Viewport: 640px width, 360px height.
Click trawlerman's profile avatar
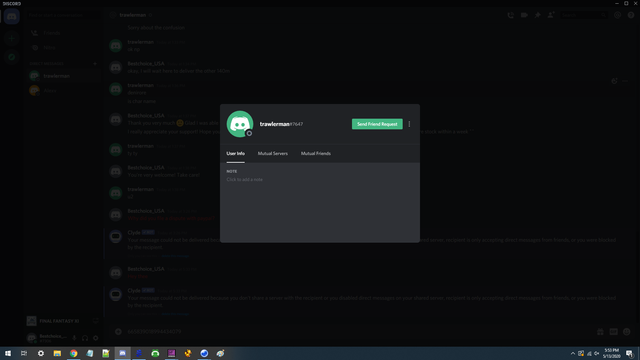(240, 124)
